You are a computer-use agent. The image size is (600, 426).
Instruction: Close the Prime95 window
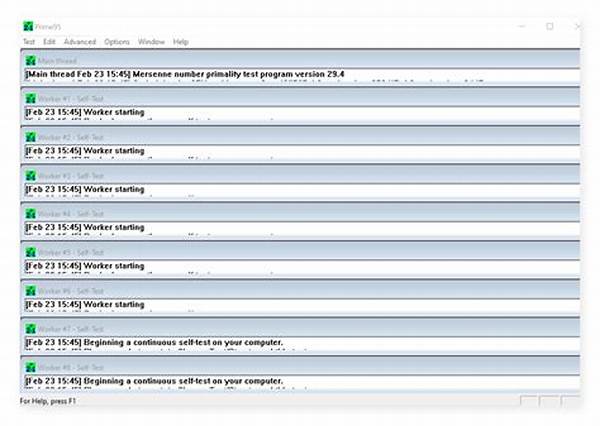point(577,26)
